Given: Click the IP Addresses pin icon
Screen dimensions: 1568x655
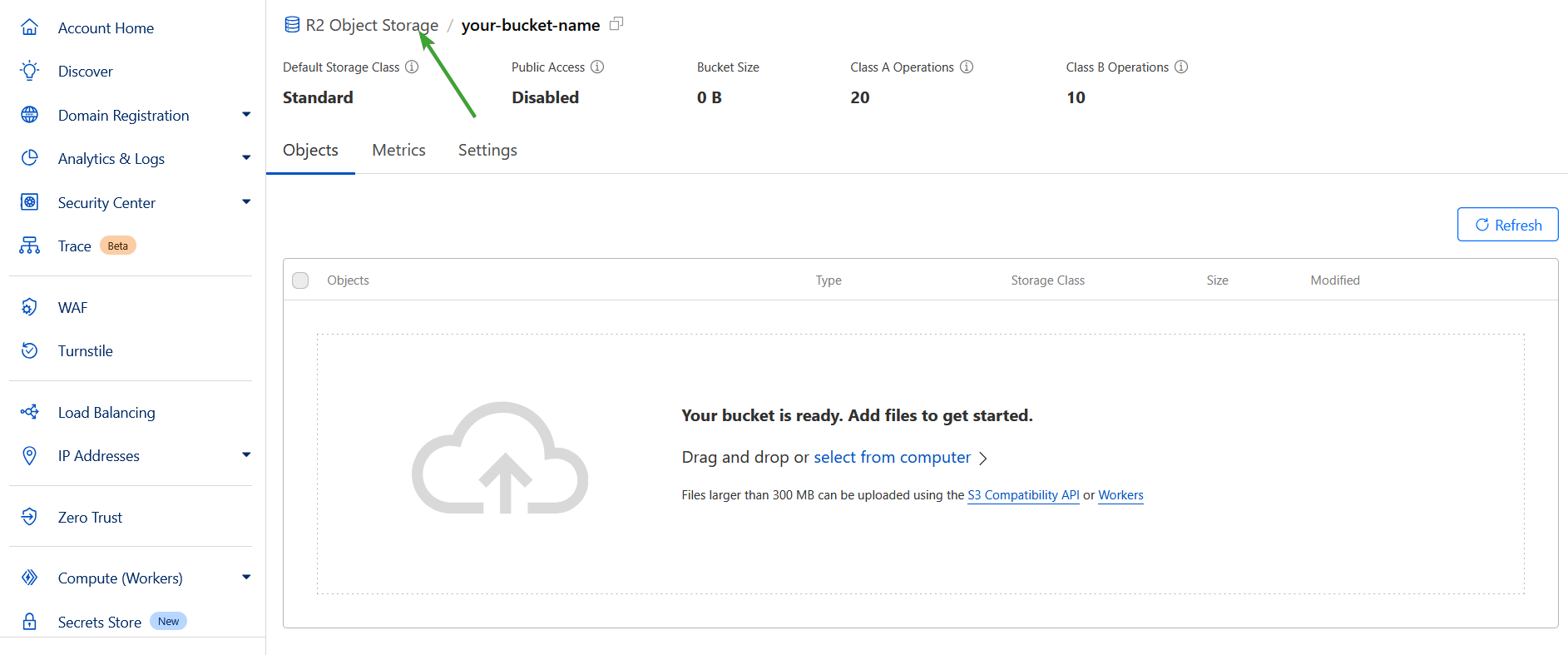Looking at the screenshot, I should point(29,455).
